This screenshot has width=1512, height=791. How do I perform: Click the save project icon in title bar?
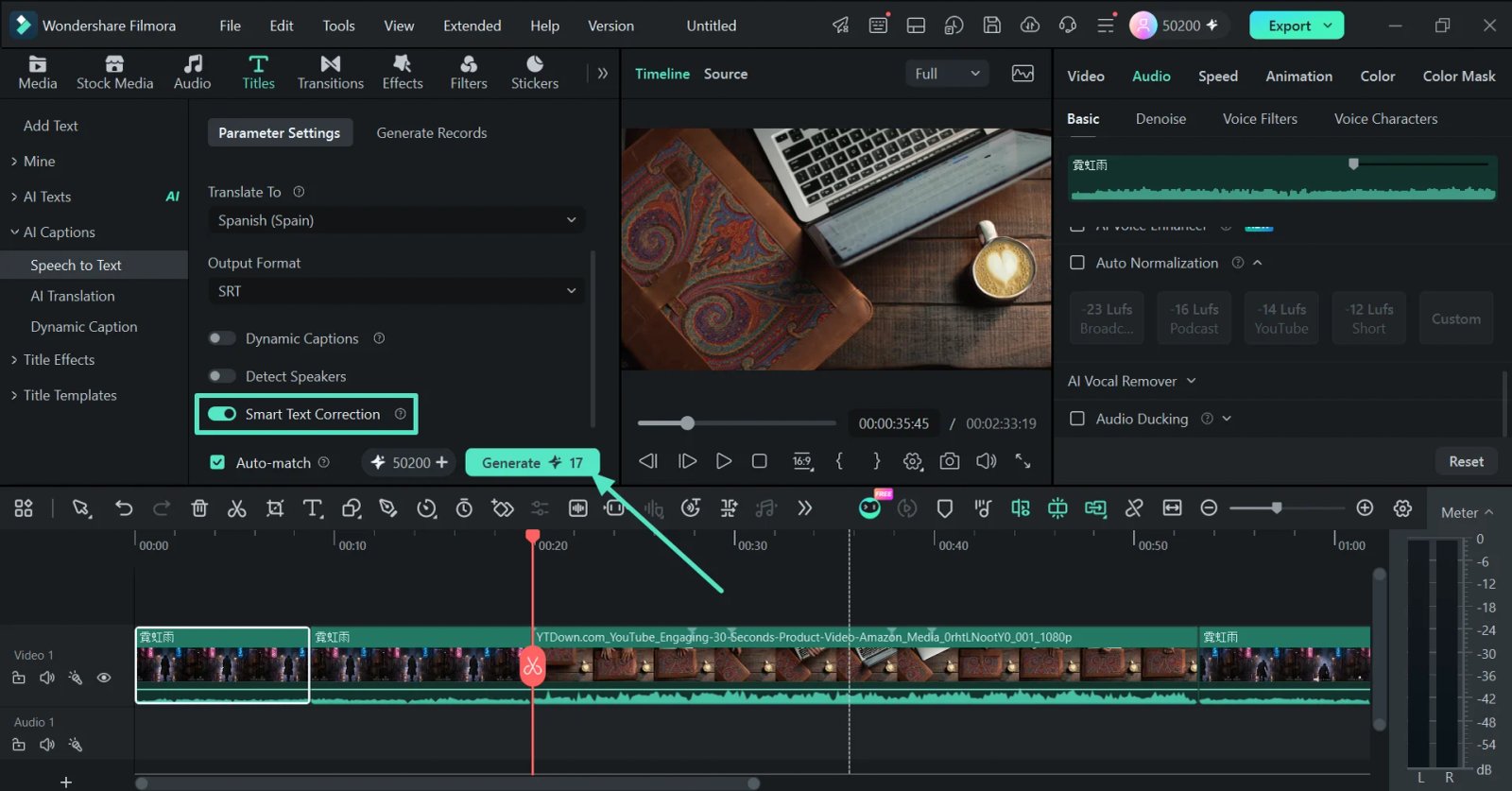pos(992,26)
